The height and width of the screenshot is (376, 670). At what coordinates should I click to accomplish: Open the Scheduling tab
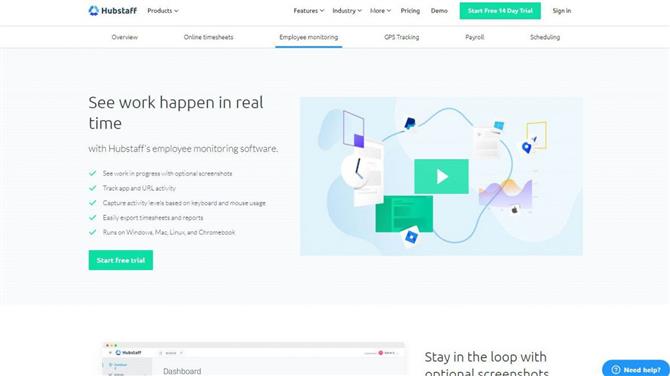(545, 37)
